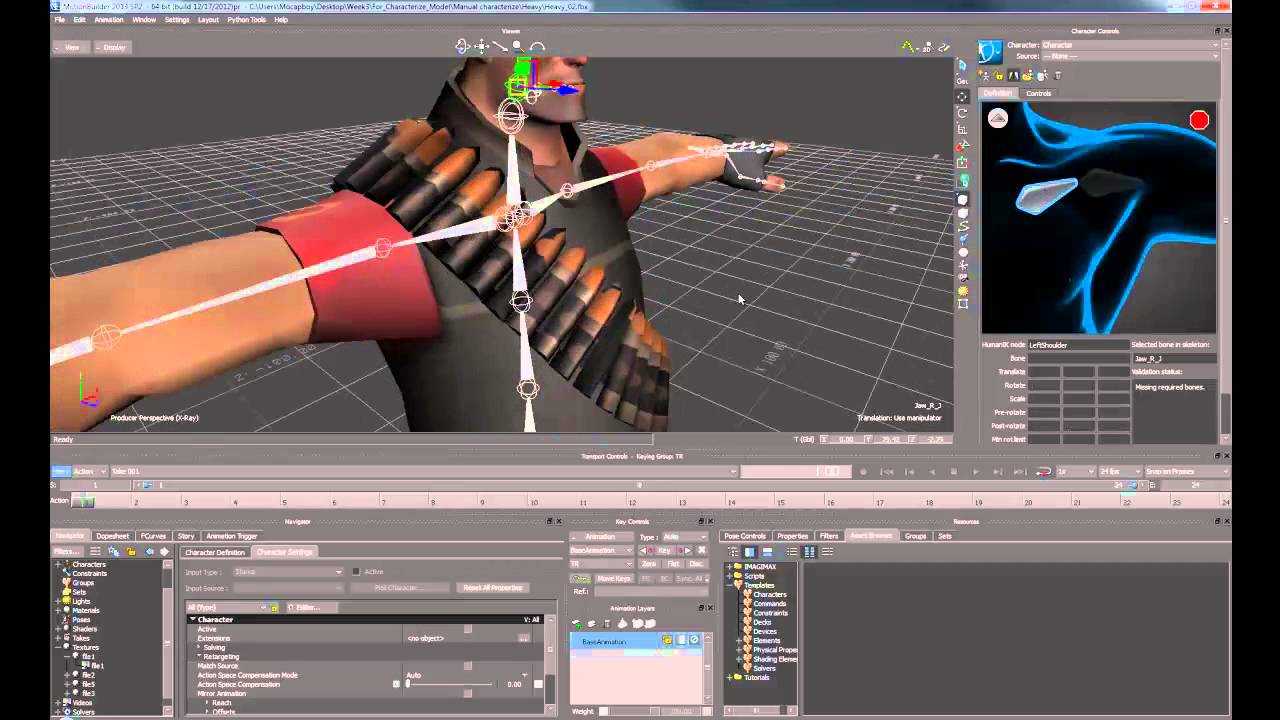Click the green light bulb sidebar icon

coord(964,180)
